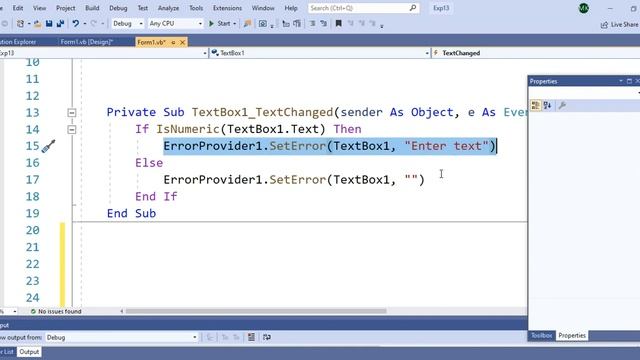This screenshot has width=640, height=360.
Task: Click the screwdriver quick actions icon on line 15
Action: coord(49,146)
